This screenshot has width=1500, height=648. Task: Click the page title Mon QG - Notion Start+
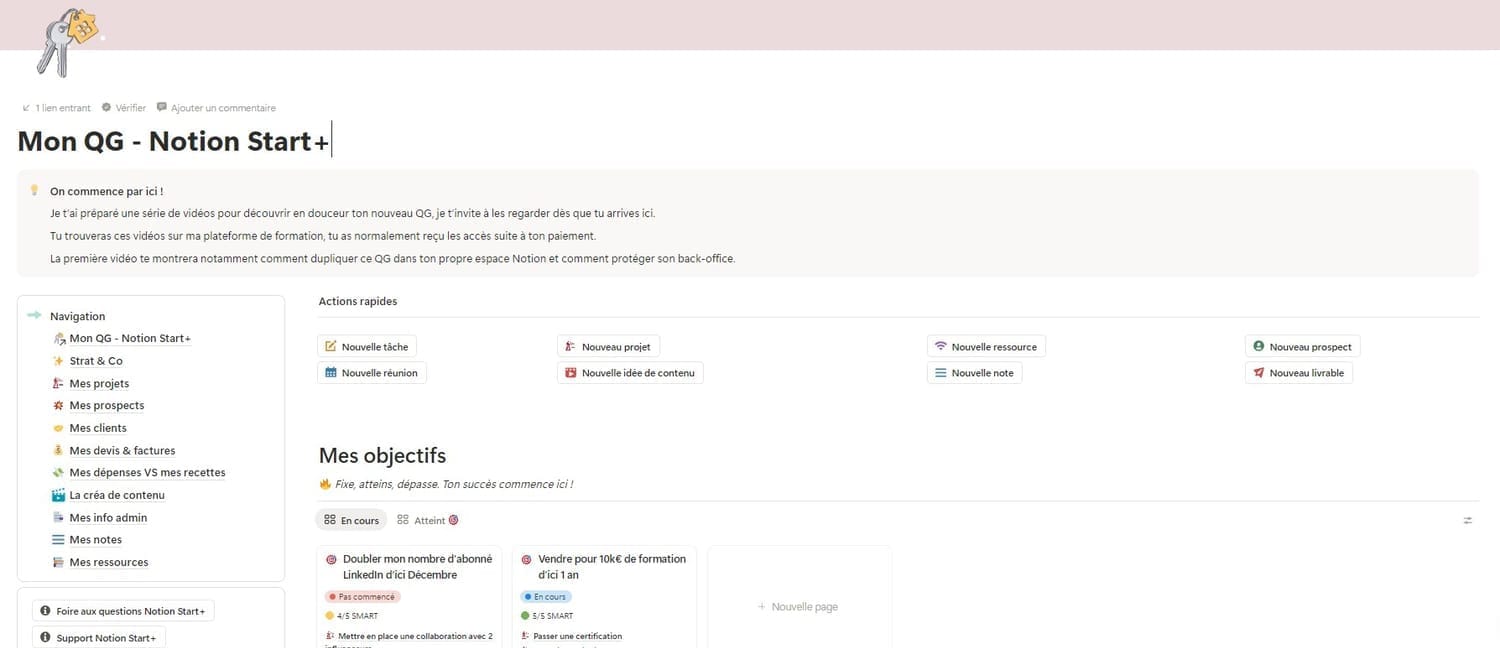click(x=173, y=141)
